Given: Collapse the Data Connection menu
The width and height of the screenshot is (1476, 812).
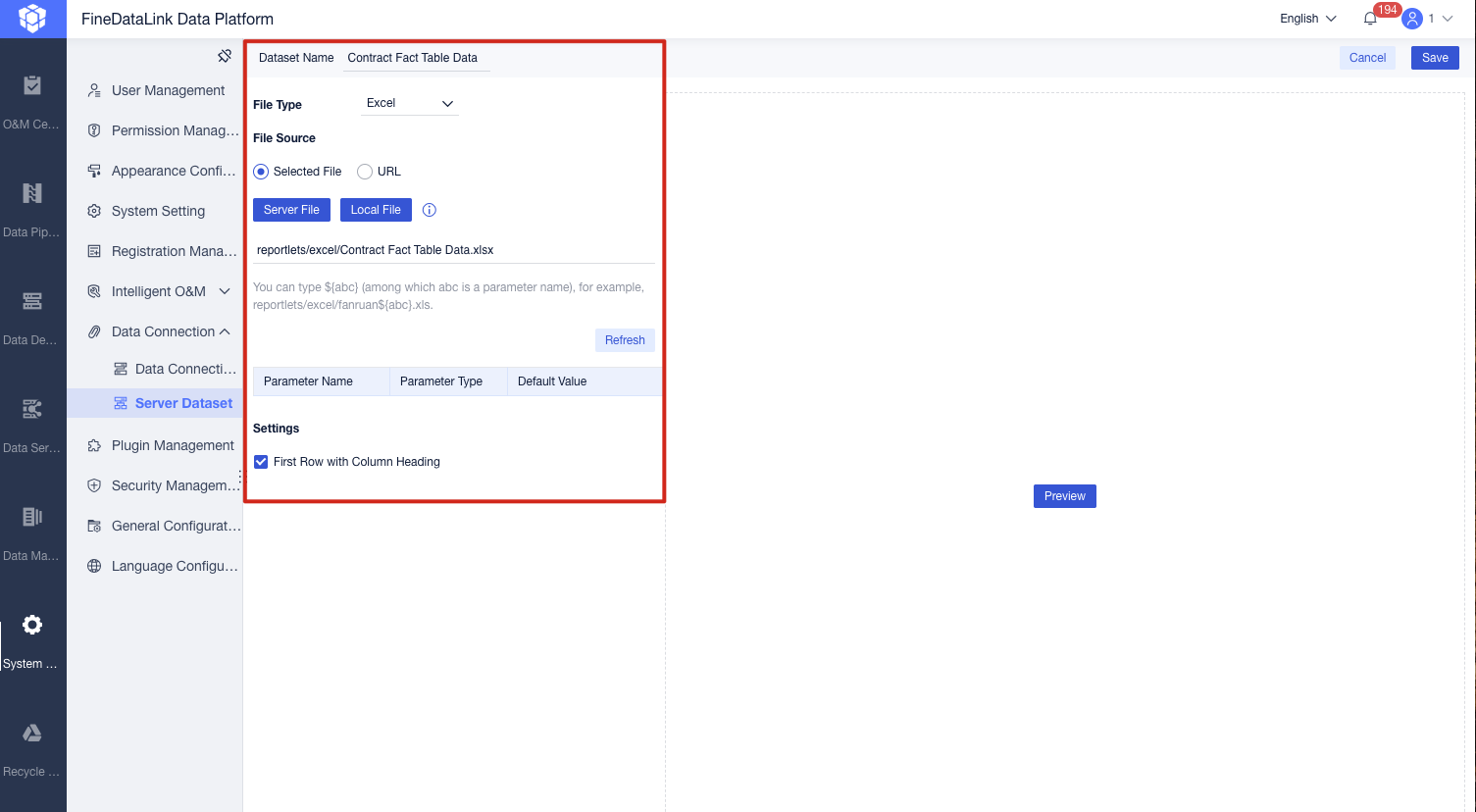Looking at the screenshot, I should click(225, 331).
